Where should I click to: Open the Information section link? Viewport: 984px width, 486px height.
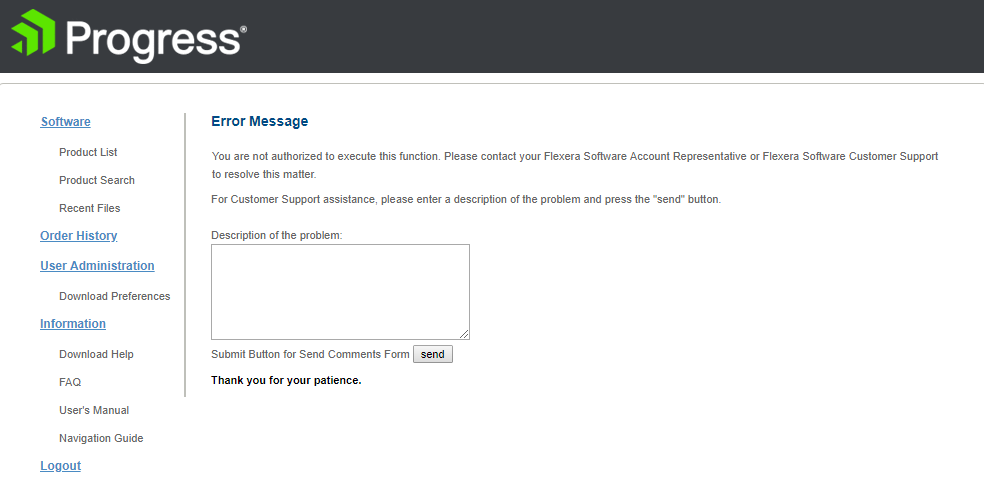coord(73,324)
